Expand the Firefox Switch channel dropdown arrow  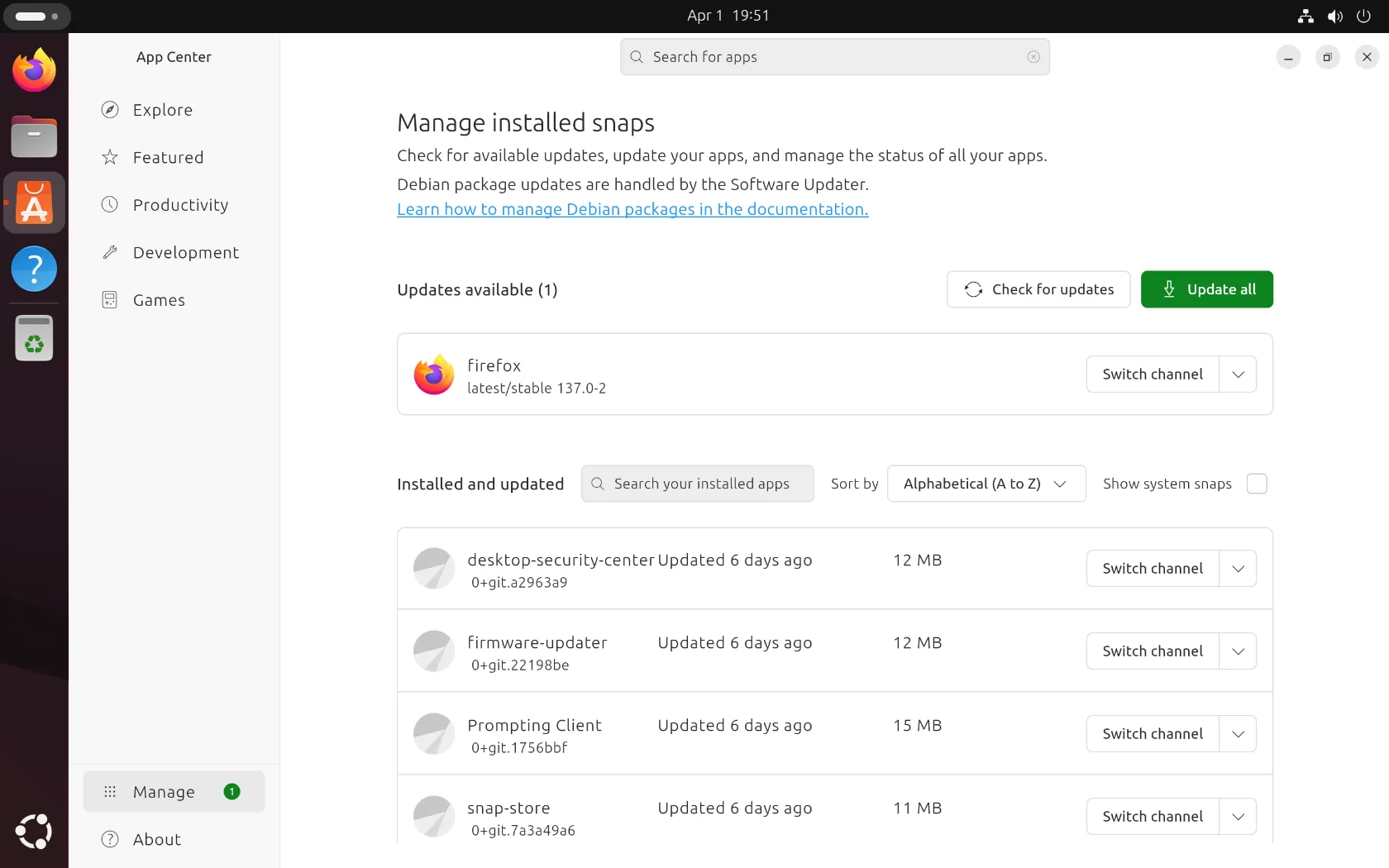(x=1238, y=374)
